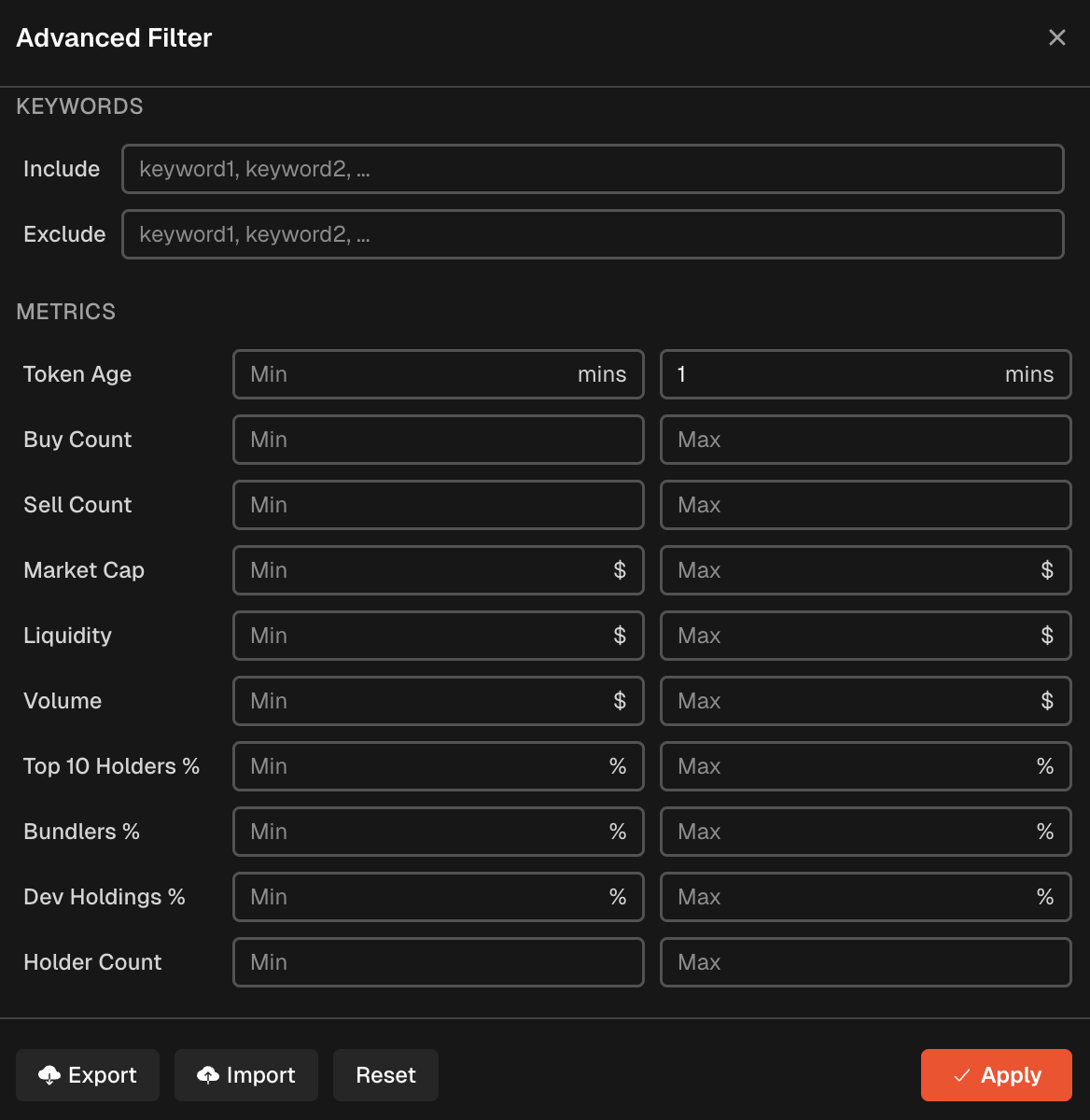Click the Exclude label
The width and height of the screenshot is (1090, 1120).
[x=64, y=234]
